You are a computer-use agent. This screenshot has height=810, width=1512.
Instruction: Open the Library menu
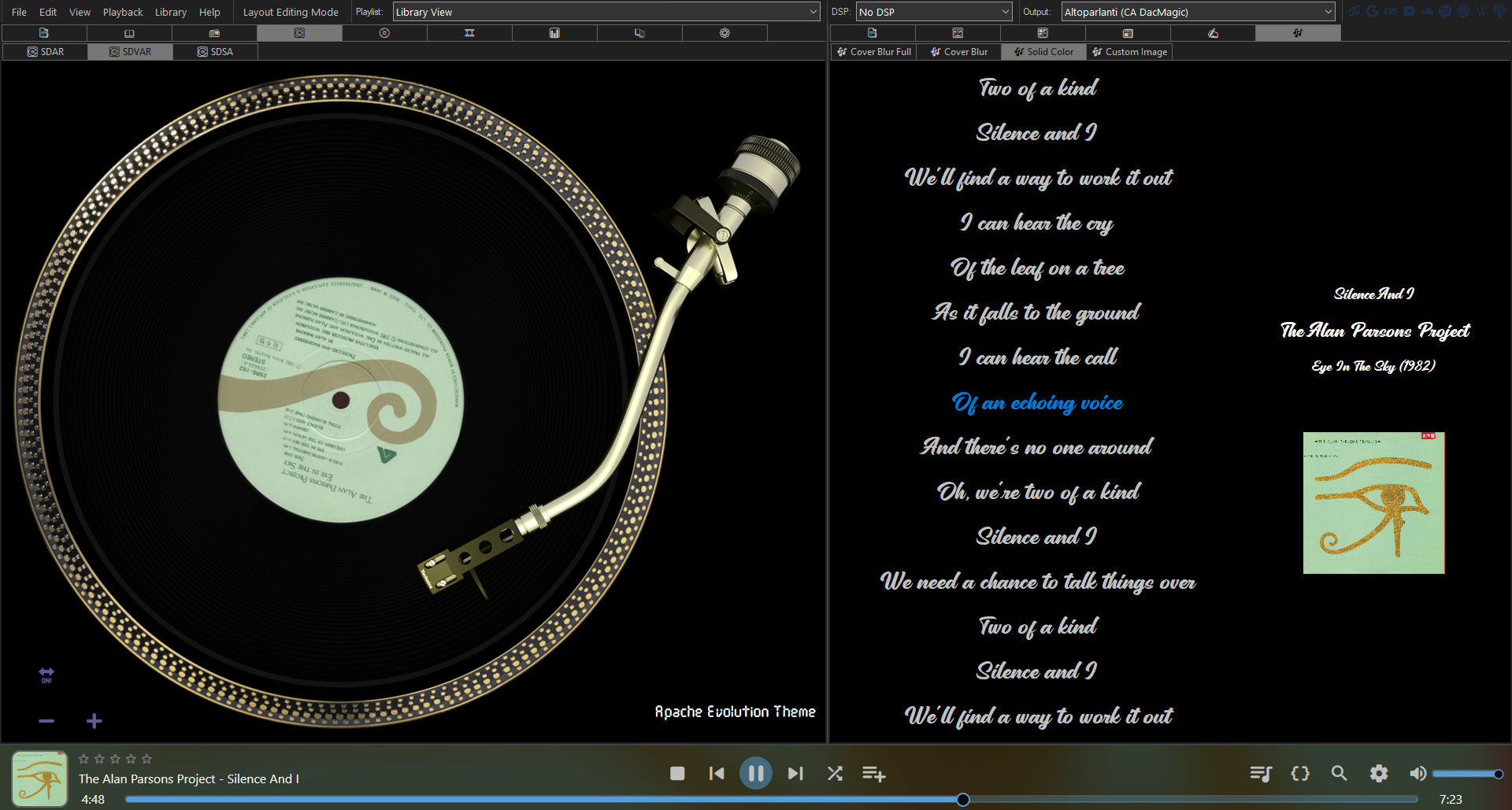(x=171, y=12)
